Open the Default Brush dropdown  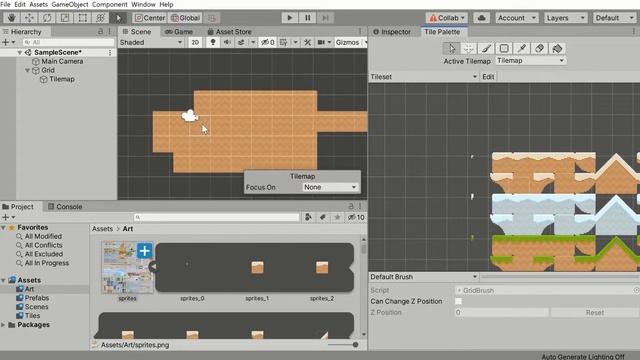pyautogui.click(x=423, y=277)
